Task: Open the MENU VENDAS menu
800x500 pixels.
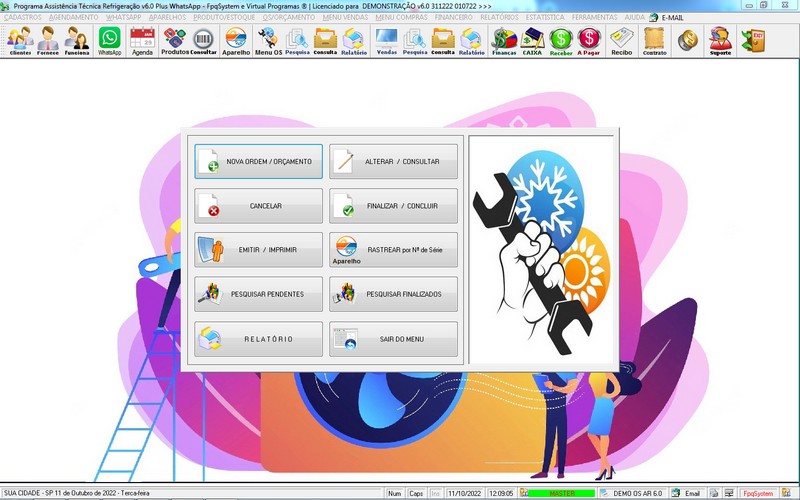Action: (x=345, y=17)
